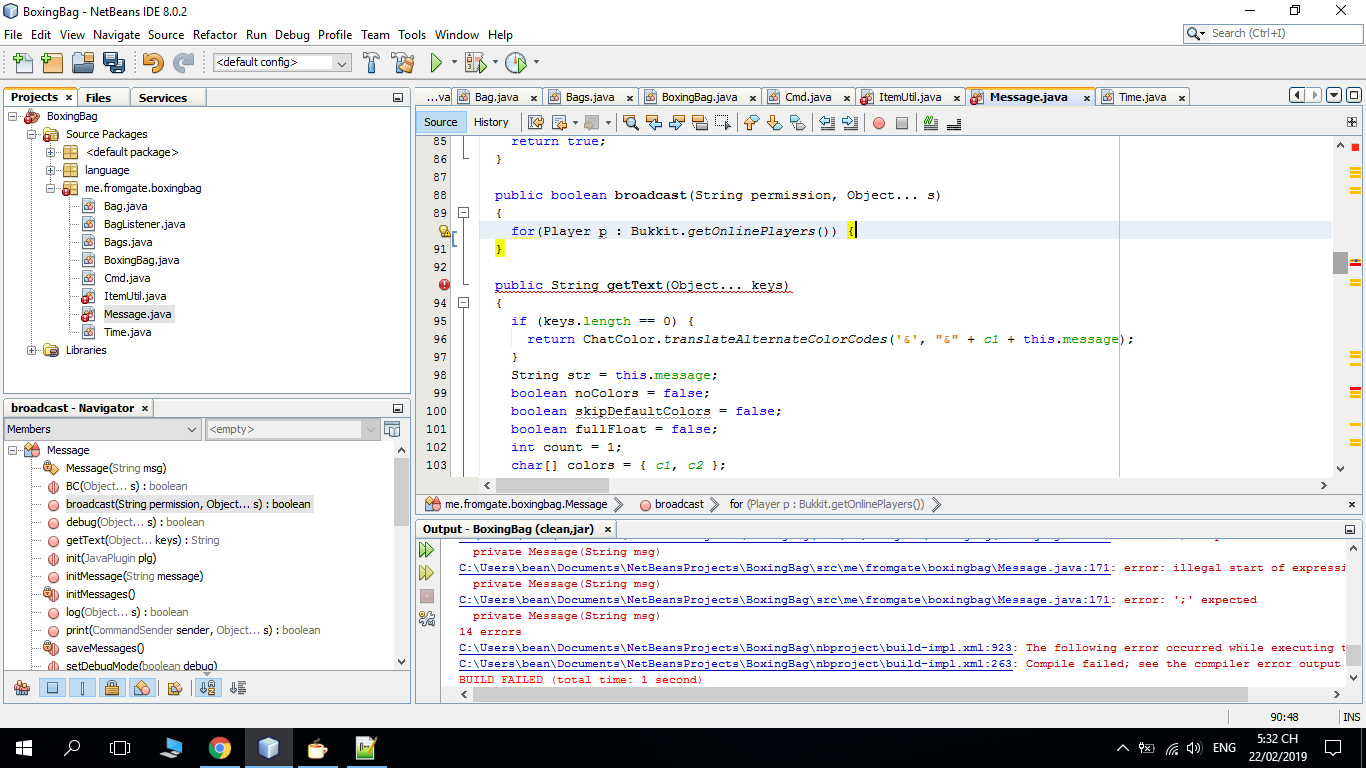Screen dimensions: 1366x768
Task: Run the project with green play icon
Action: point(436,62)
